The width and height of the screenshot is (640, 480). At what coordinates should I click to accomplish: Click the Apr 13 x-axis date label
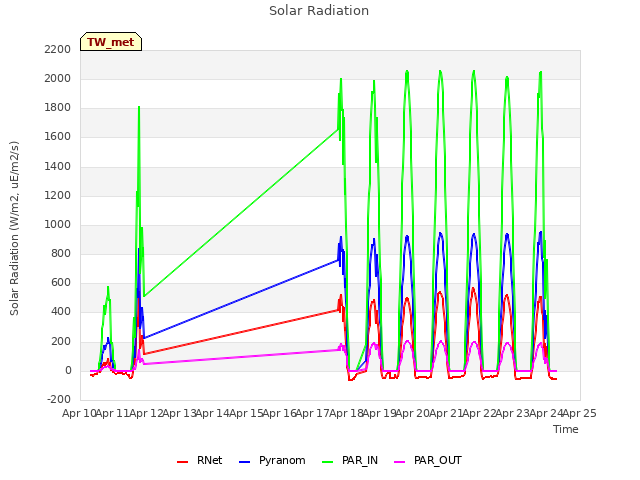coord(180,413)
